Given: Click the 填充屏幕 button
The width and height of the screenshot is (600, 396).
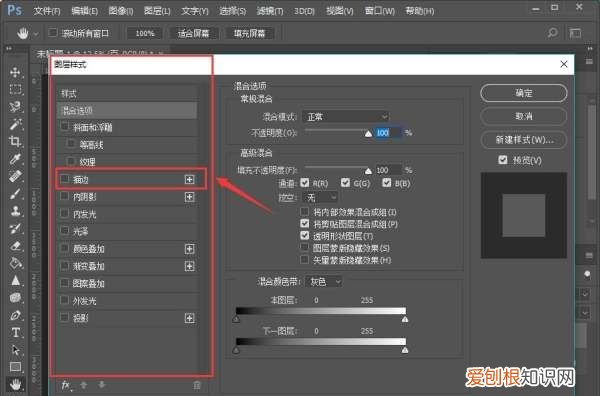Looking at the screenshot, I should 249,33.
